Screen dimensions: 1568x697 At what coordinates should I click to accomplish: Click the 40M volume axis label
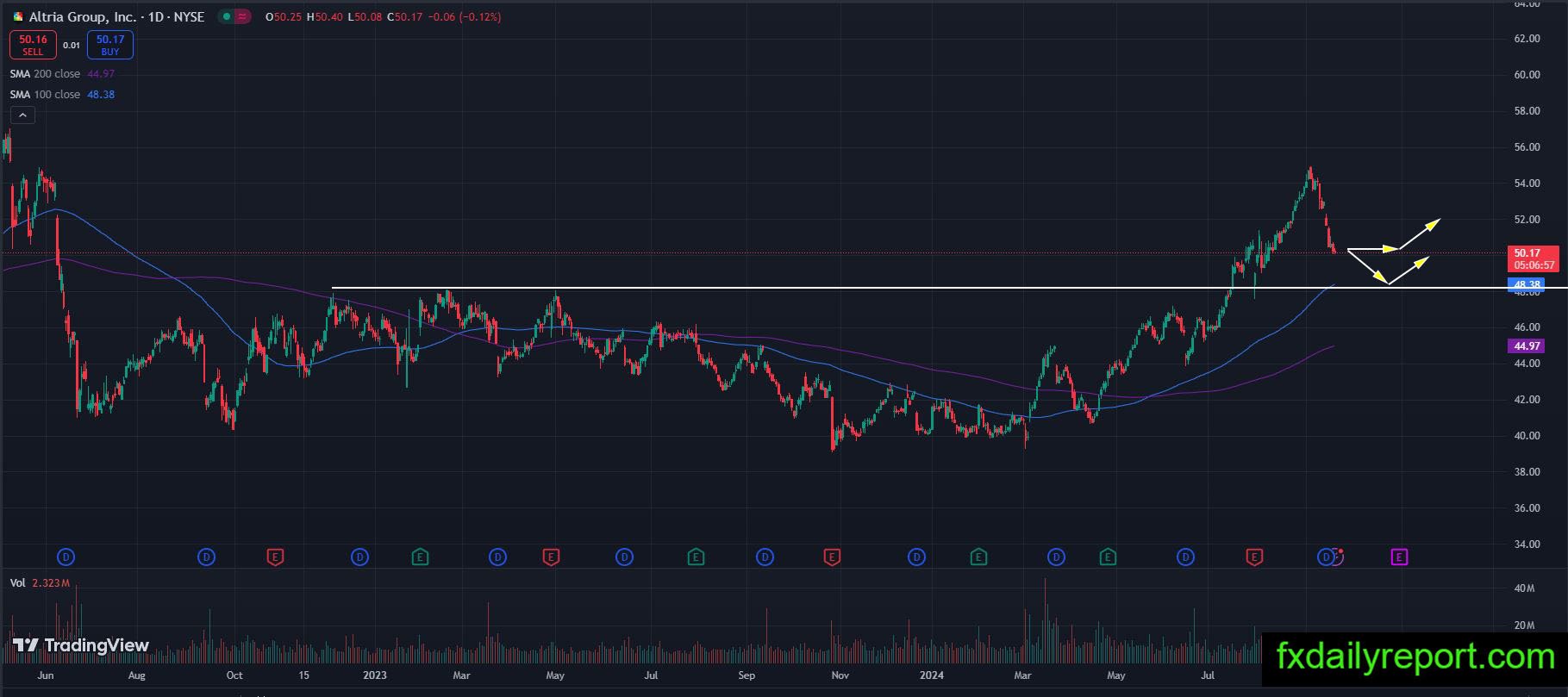point(1524,589)
